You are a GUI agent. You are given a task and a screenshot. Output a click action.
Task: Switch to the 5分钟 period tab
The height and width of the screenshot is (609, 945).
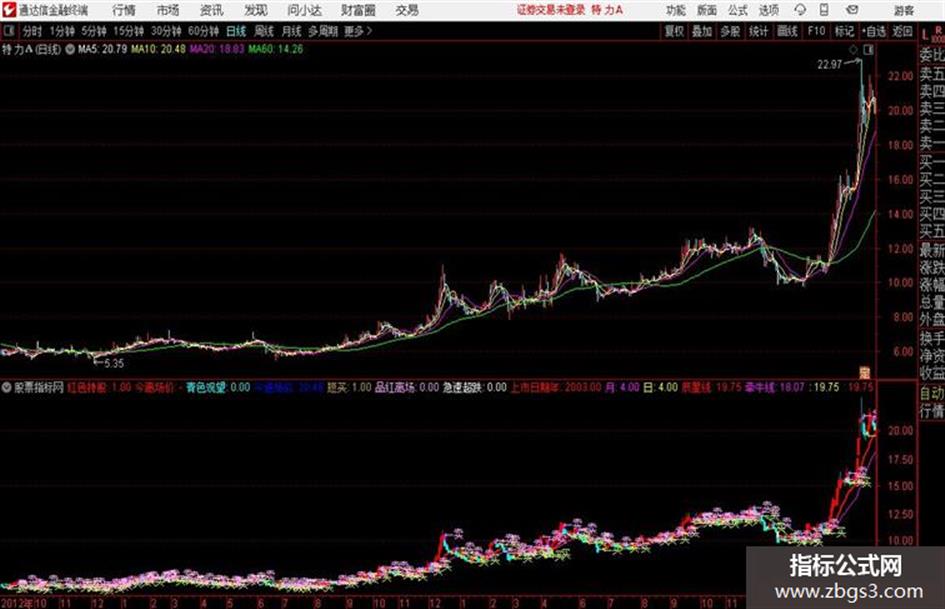tap(93, 31)
